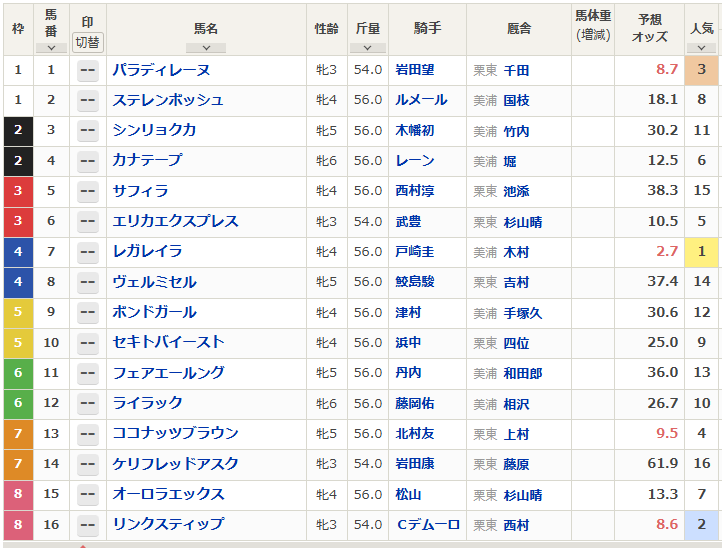Sort by 人気 using its header arrow

[x=701, y=47]
